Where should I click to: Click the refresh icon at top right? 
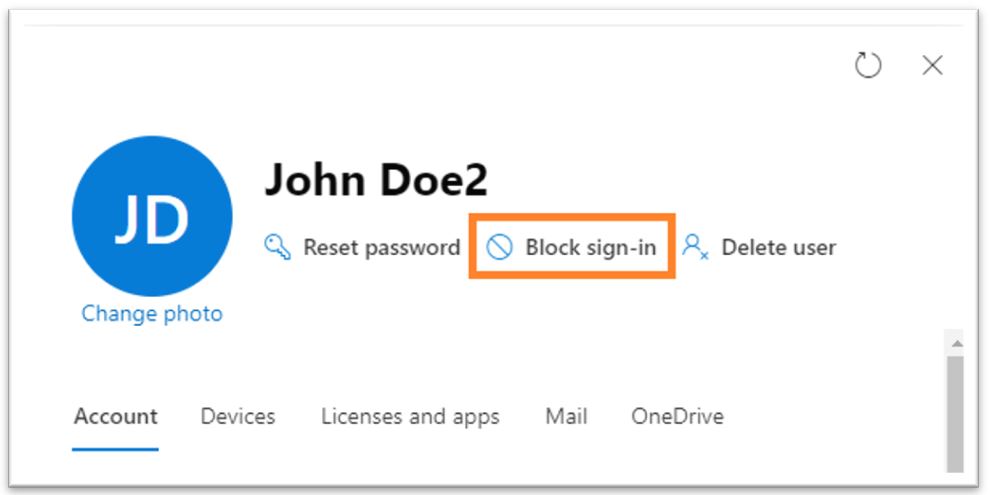tap(868, 65)
